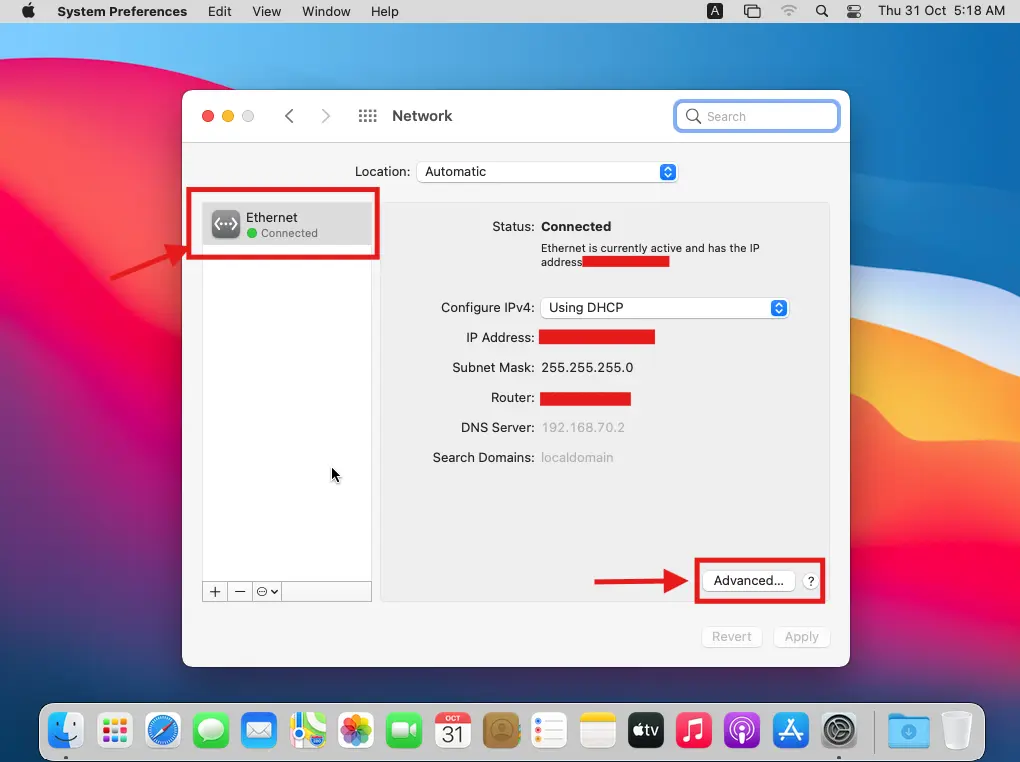Open Calendar from the Dock
Screen dimensions: 1020x762
point(453,730)
